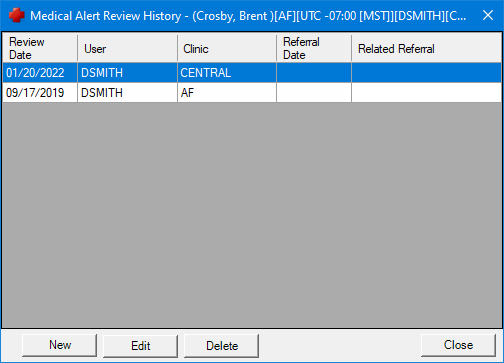This screenshot has width=504, height=363.
Task: Select the 01/20/2022 review date cell
Action: [40, 73]
